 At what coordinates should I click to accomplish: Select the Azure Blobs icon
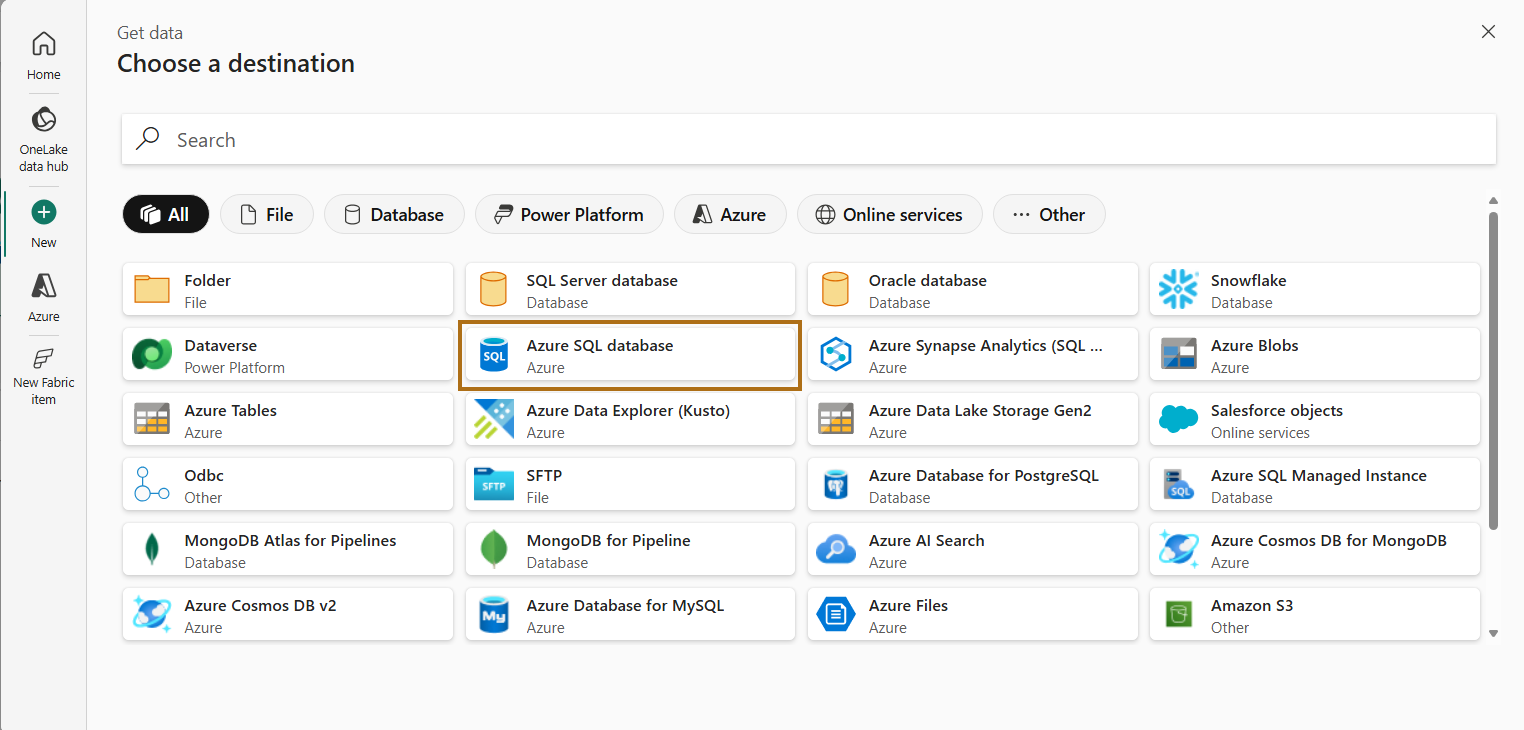point(1178,355)
